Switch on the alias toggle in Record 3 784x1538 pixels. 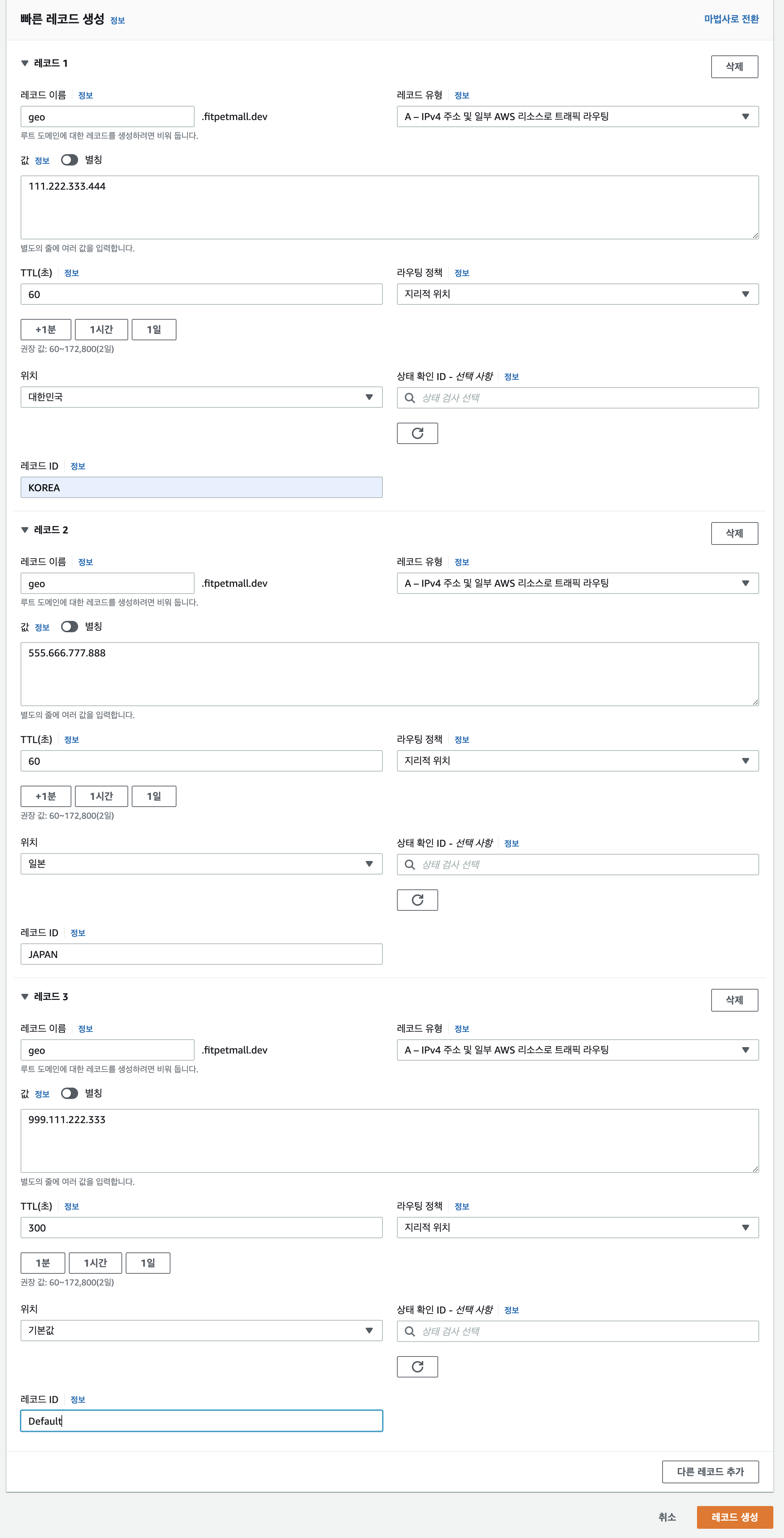70,1093
